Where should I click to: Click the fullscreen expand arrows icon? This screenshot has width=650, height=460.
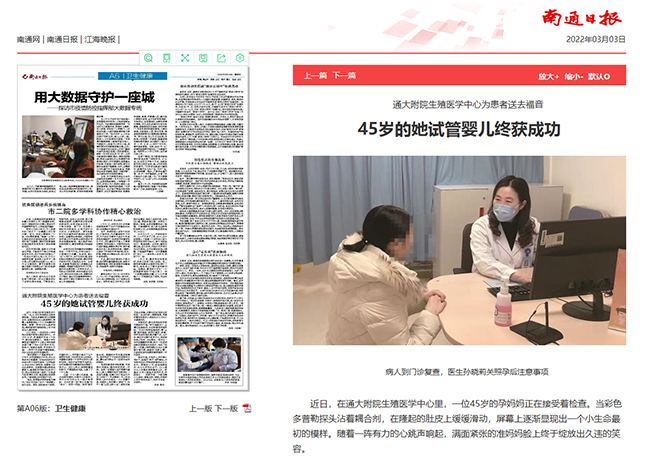tap(185, 58)
